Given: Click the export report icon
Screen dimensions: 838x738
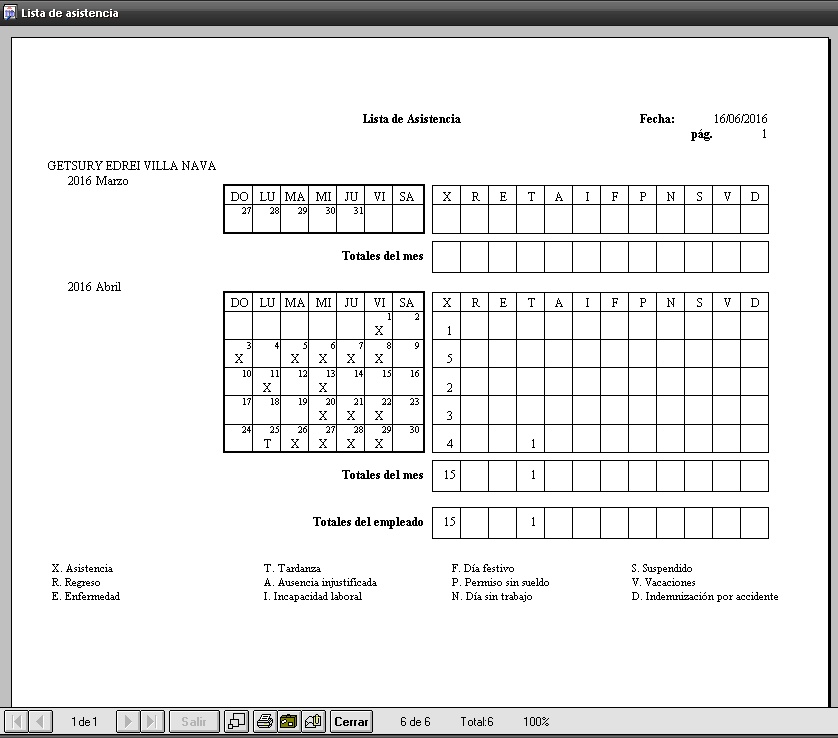Looking at the screenshot, I should coord(314,721).
